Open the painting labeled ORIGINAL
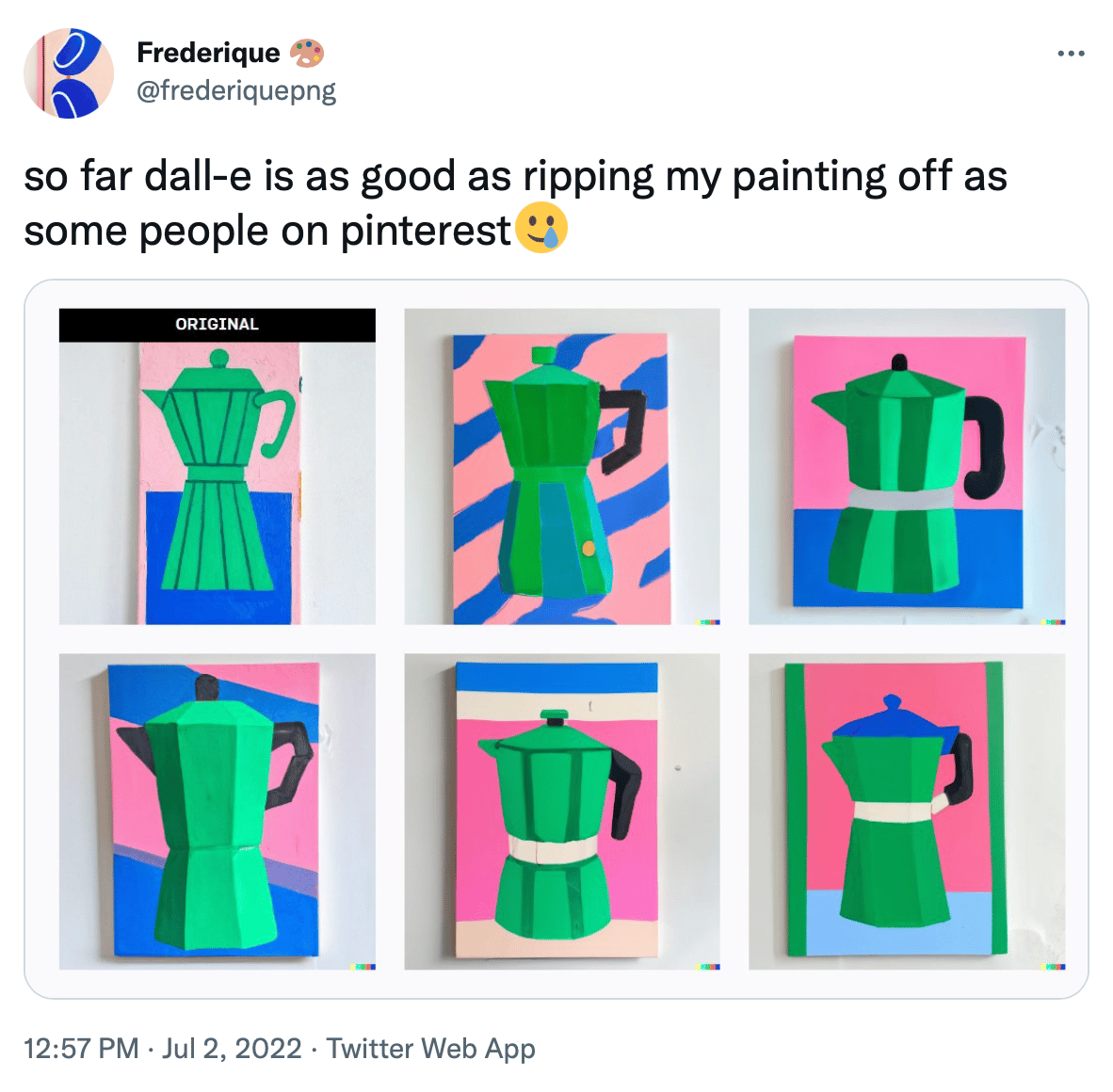Image resolution: width=1113 pixels, height=1092 pixels. (218, 466)
